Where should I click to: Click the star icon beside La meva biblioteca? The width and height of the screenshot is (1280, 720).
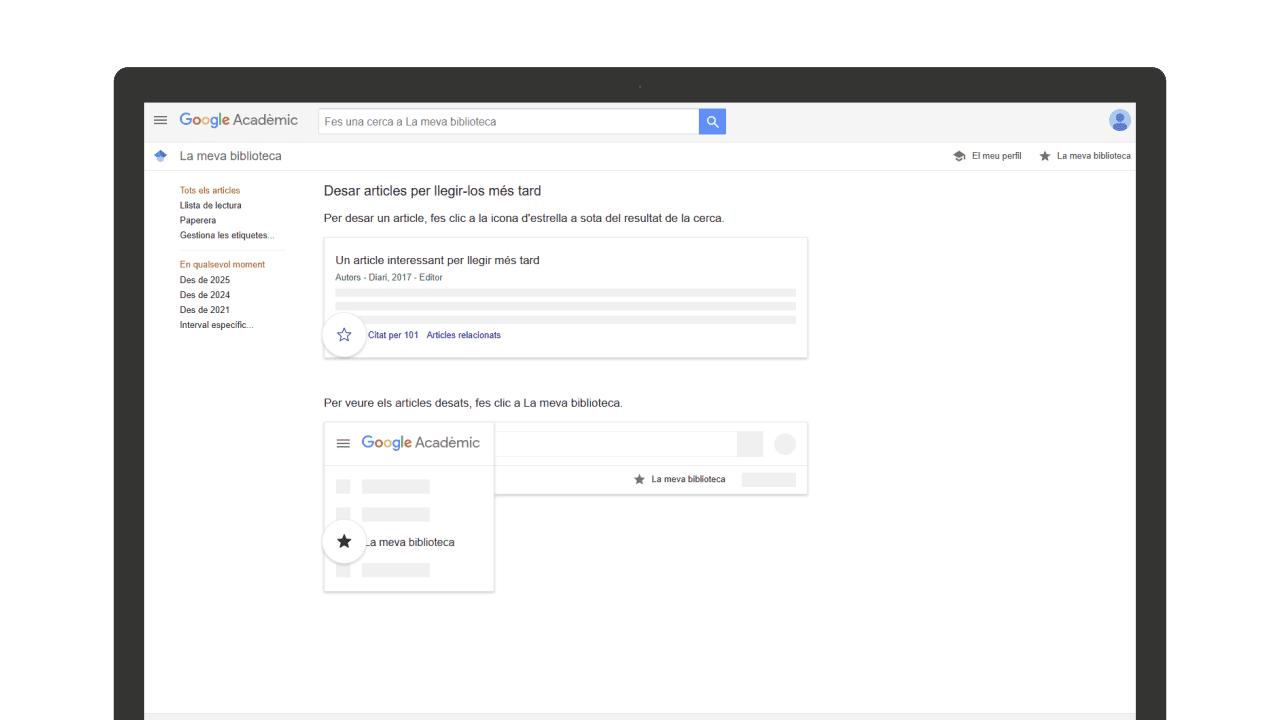(x=1044, y=155)
